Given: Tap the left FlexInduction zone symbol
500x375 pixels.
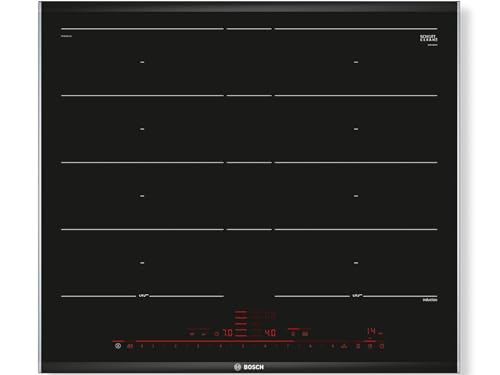Looking at the screenshot, I should pos(143,295).
